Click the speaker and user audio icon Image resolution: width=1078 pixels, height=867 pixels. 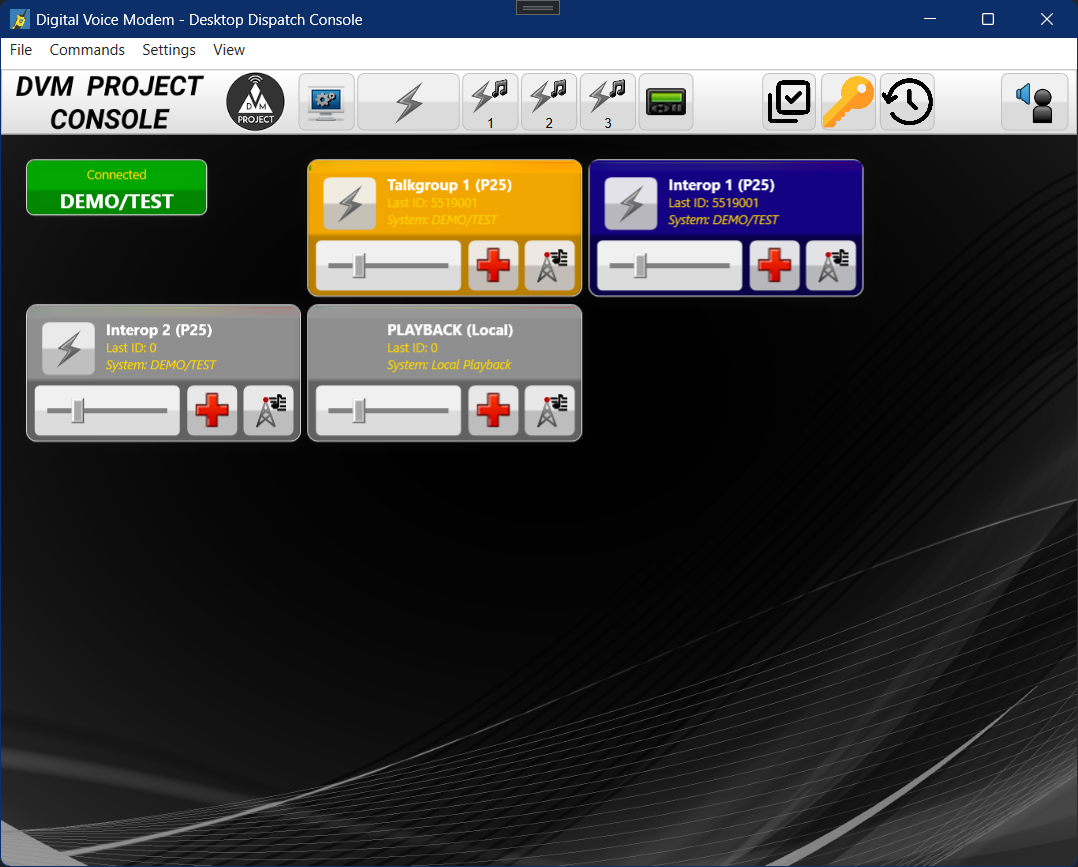(1034, 102)
